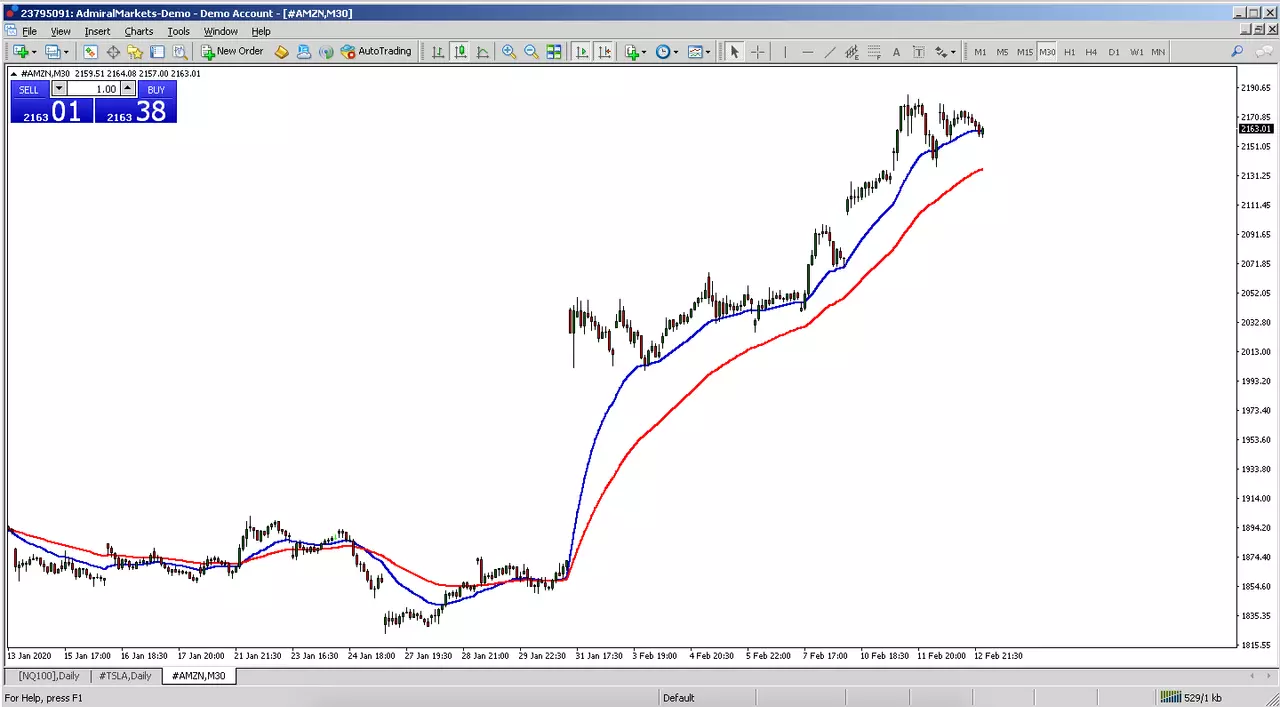This screenshot has width=1280, height=707.
Task: Toggle chart auto scroll
Action: tap(582, 52)
